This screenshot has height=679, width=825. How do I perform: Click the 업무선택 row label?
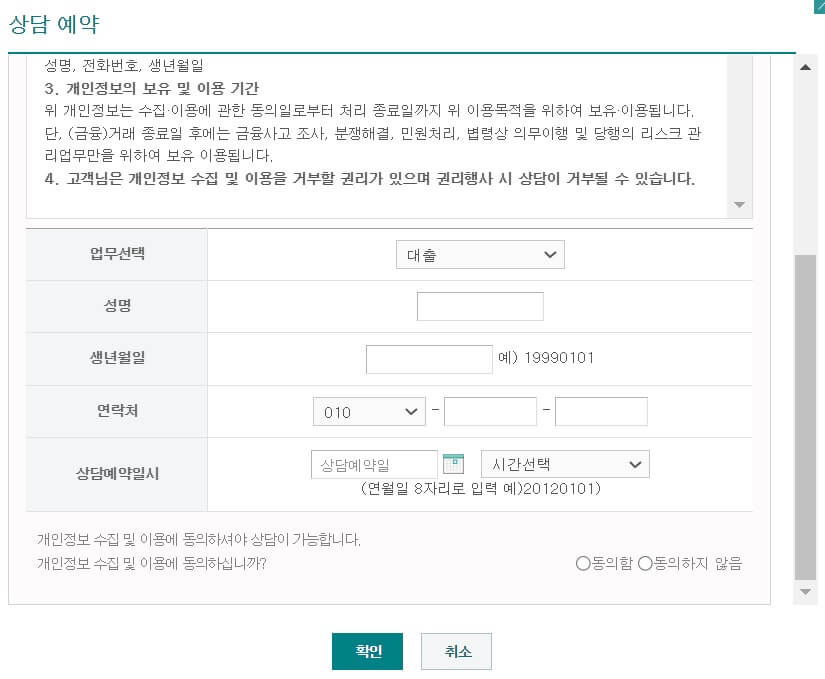[117, 254]
